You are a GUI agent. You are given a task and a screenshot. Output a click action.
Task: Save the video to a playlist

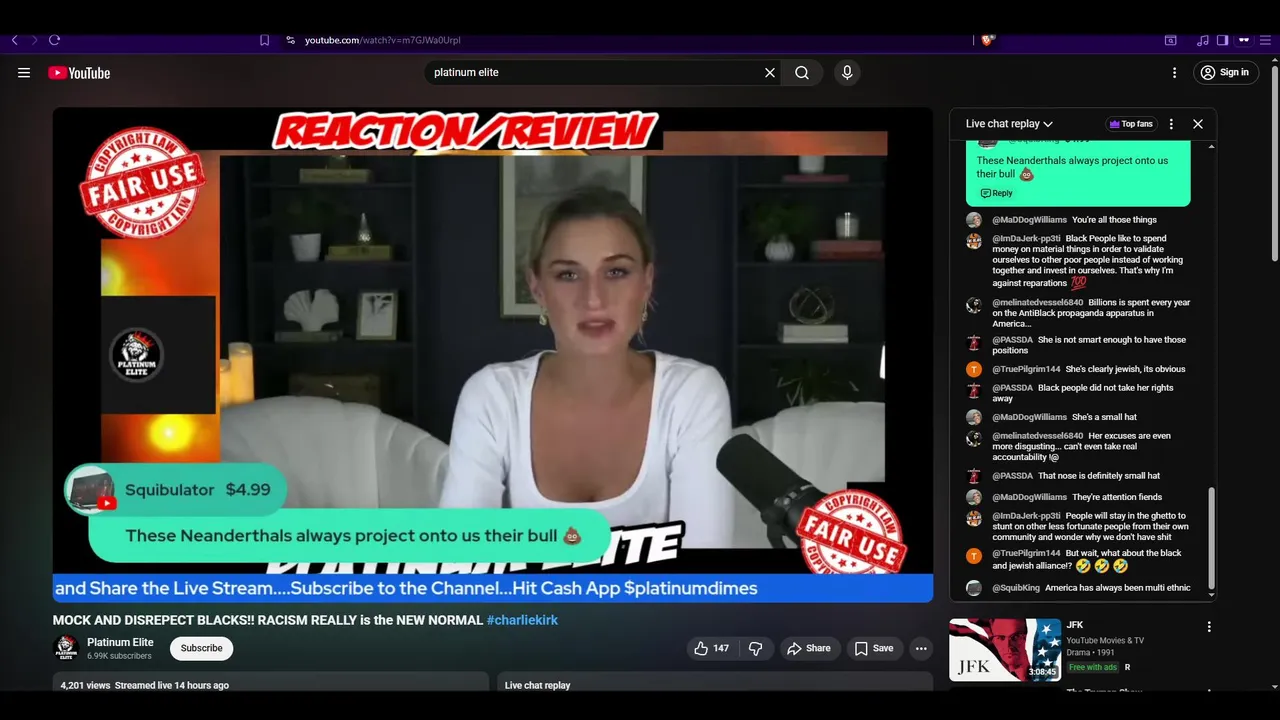(x=873, y=648)
